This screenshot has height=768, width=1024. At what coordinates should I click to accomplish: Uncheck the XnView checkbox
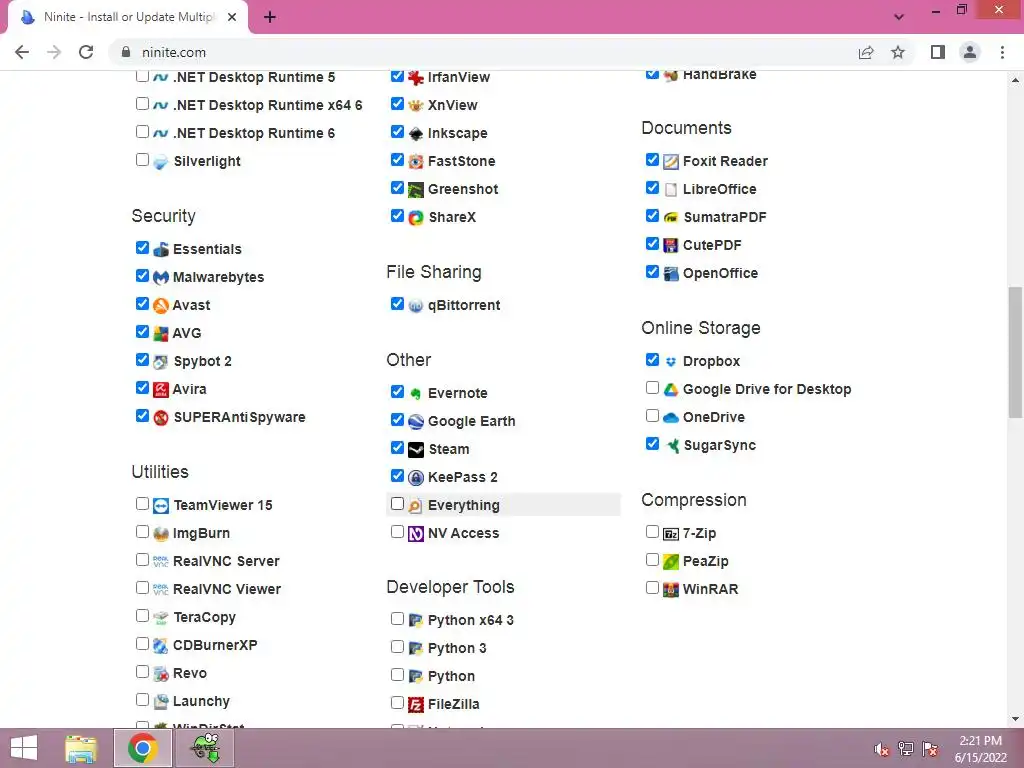pos(397,104)
